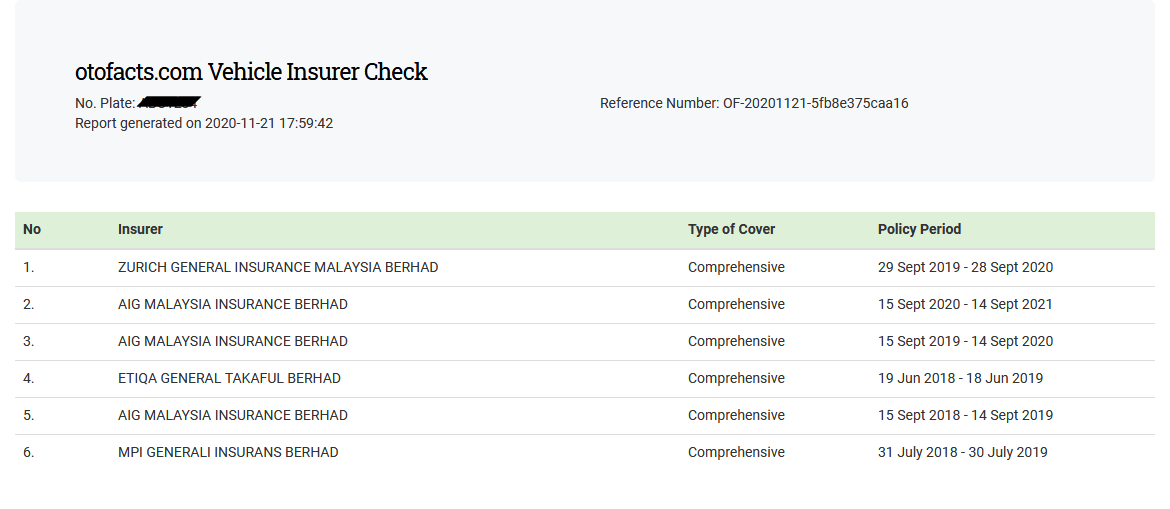Image resolution: width=1170 pixels, height=509 pixels.
Task: Click the Type of Cover column header
Action: (731, 229)
